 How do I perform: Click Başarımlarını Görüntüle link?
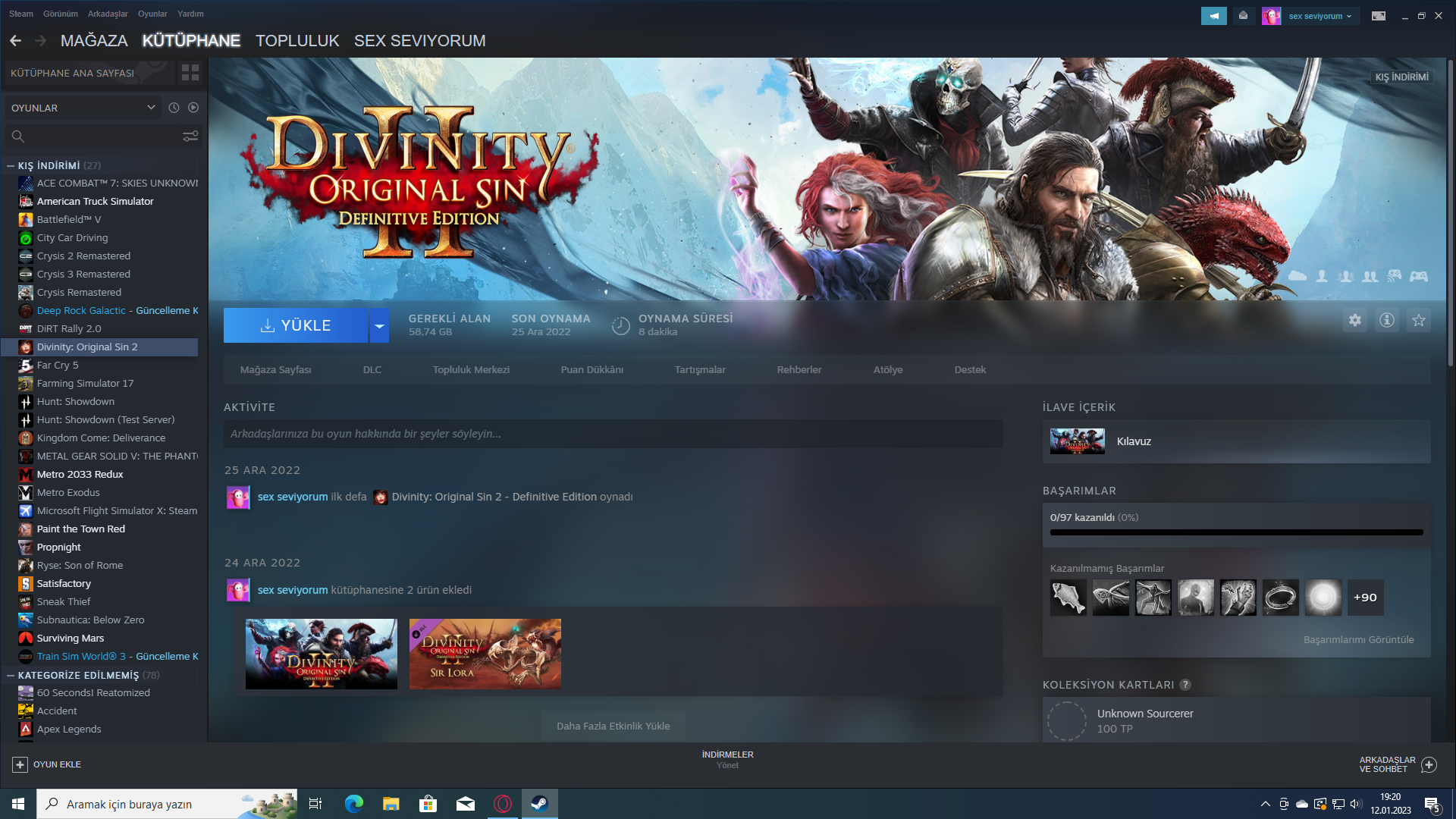[1358, 639]
